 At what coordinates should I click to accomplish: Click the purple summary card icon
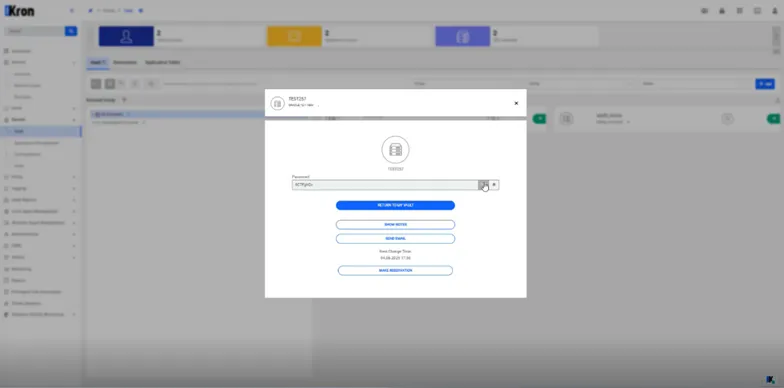(462, 36)
